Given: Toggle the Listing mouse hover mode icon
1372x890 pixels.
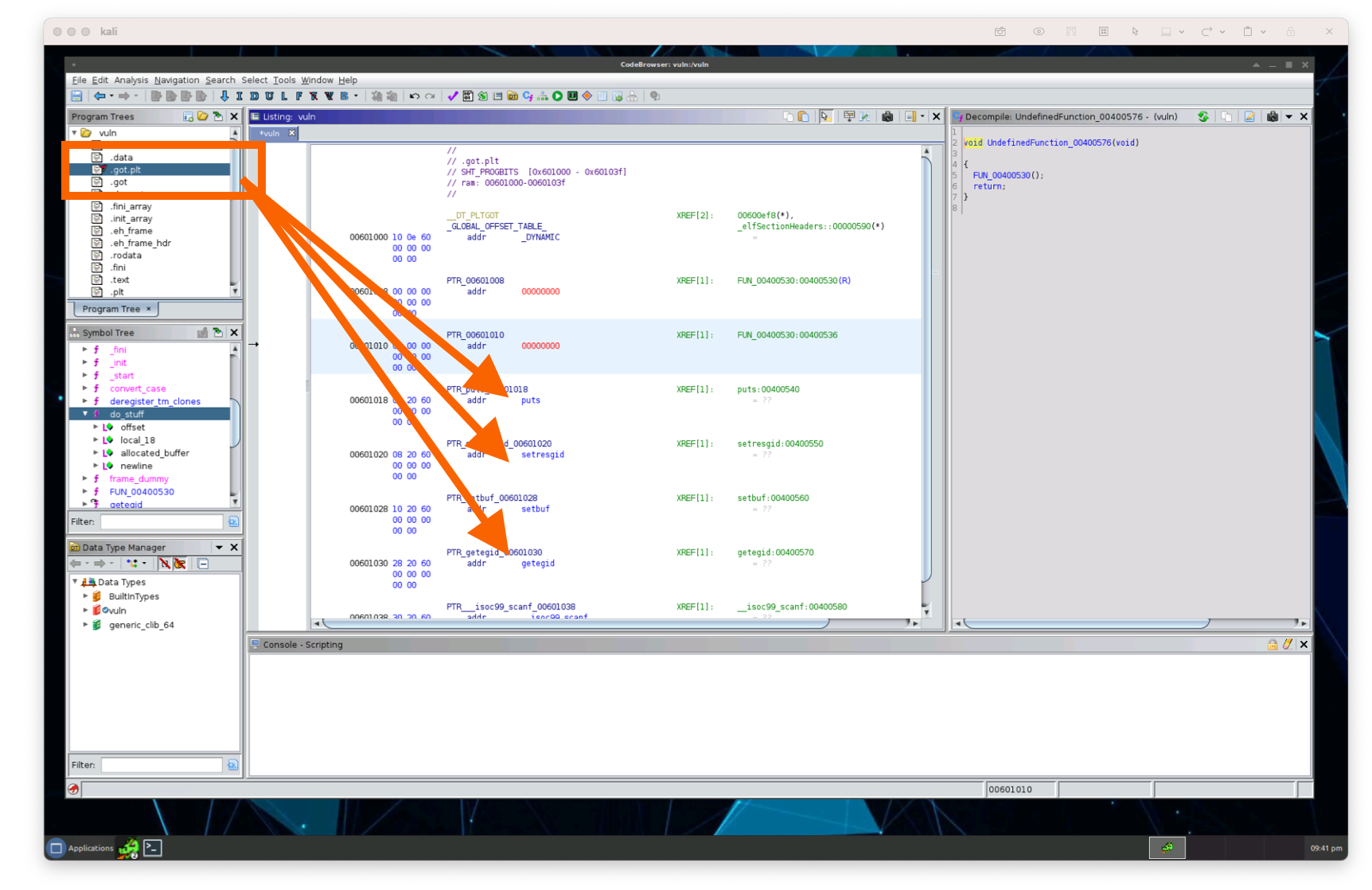Looking at the screenshot, I should coord(825,117).
